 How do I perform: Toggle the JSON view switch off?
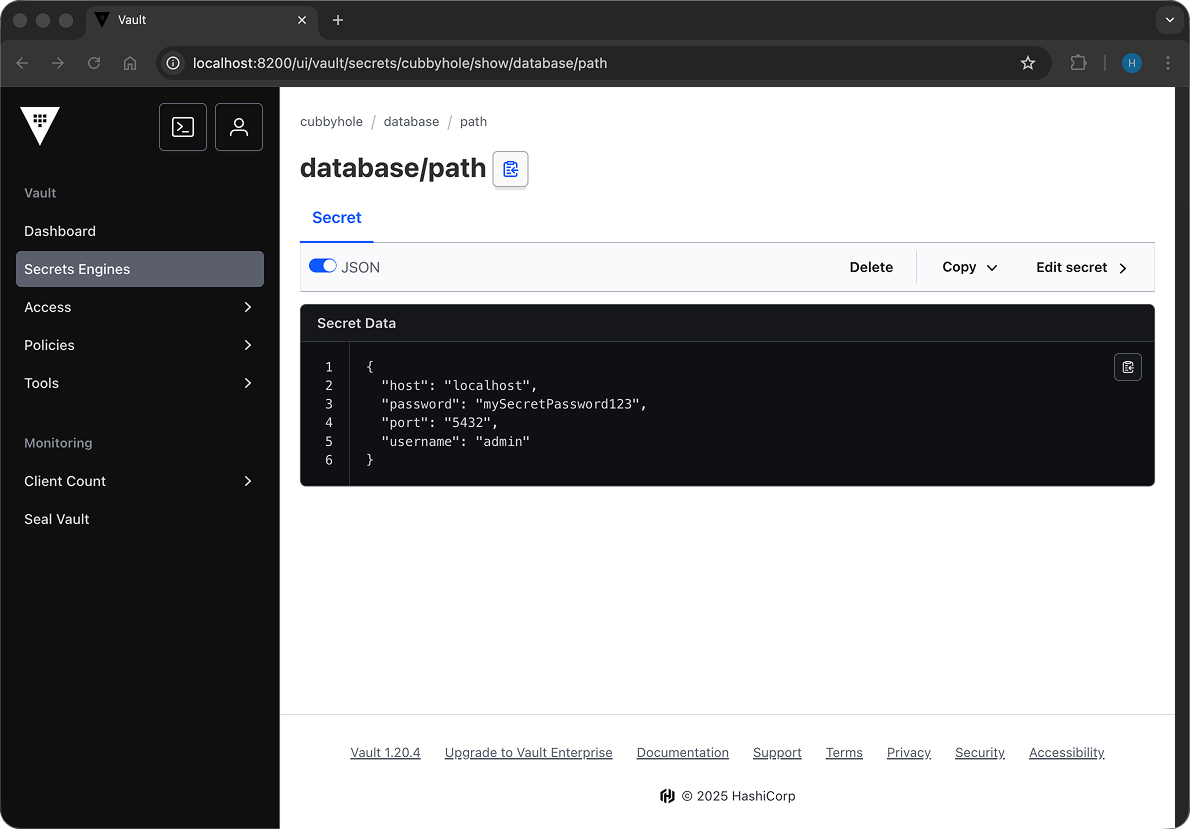point(322,267)
